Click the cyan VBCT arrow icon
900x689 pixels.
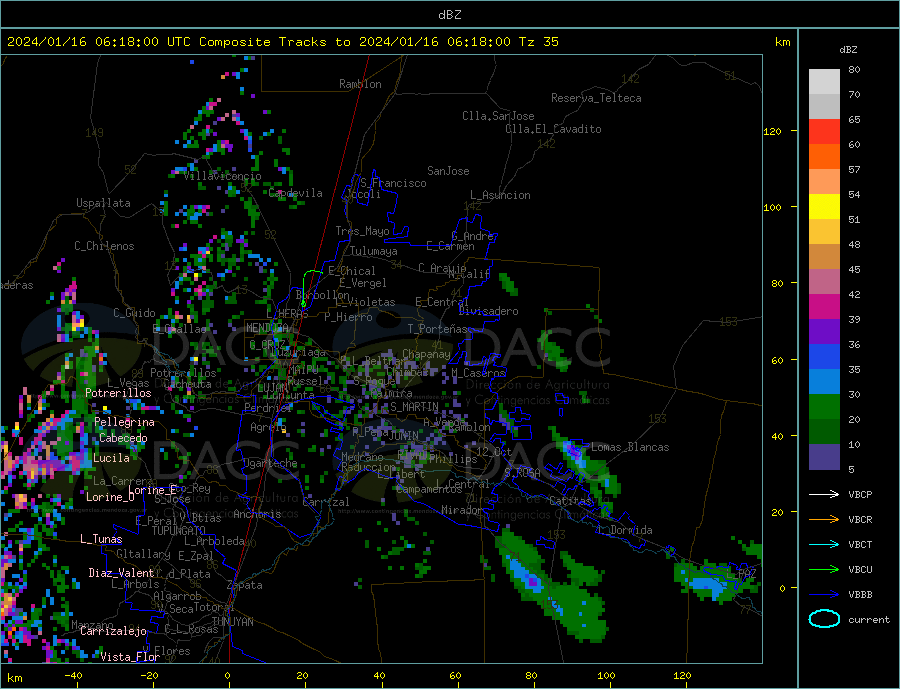[824, 544]
